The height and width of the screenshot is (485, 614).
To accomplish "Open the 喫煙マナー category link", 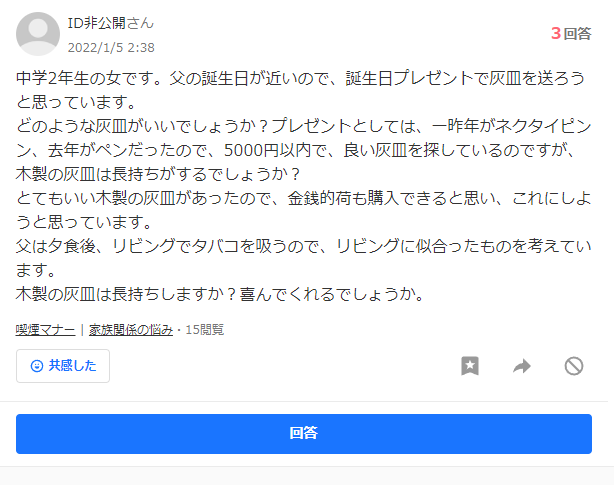I will [45, 330].
